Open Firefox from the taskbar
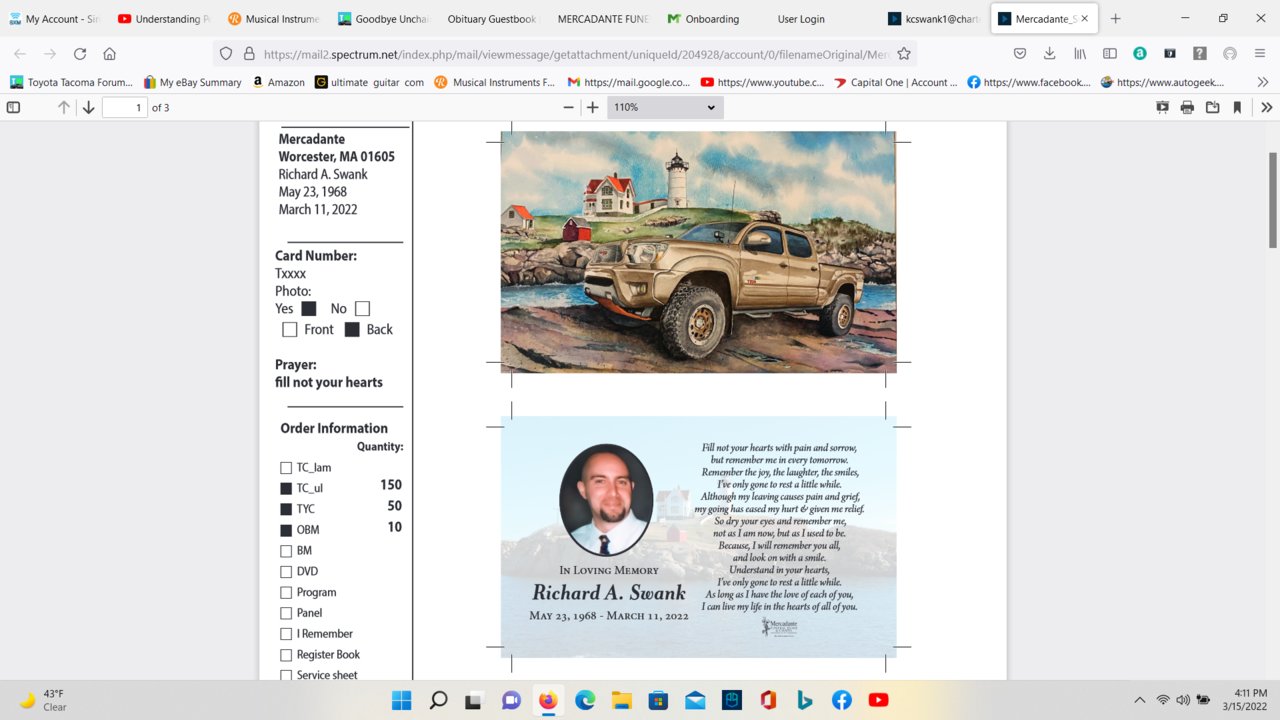The height and width of the screenshot is (720, 1280). click(548, 700)
